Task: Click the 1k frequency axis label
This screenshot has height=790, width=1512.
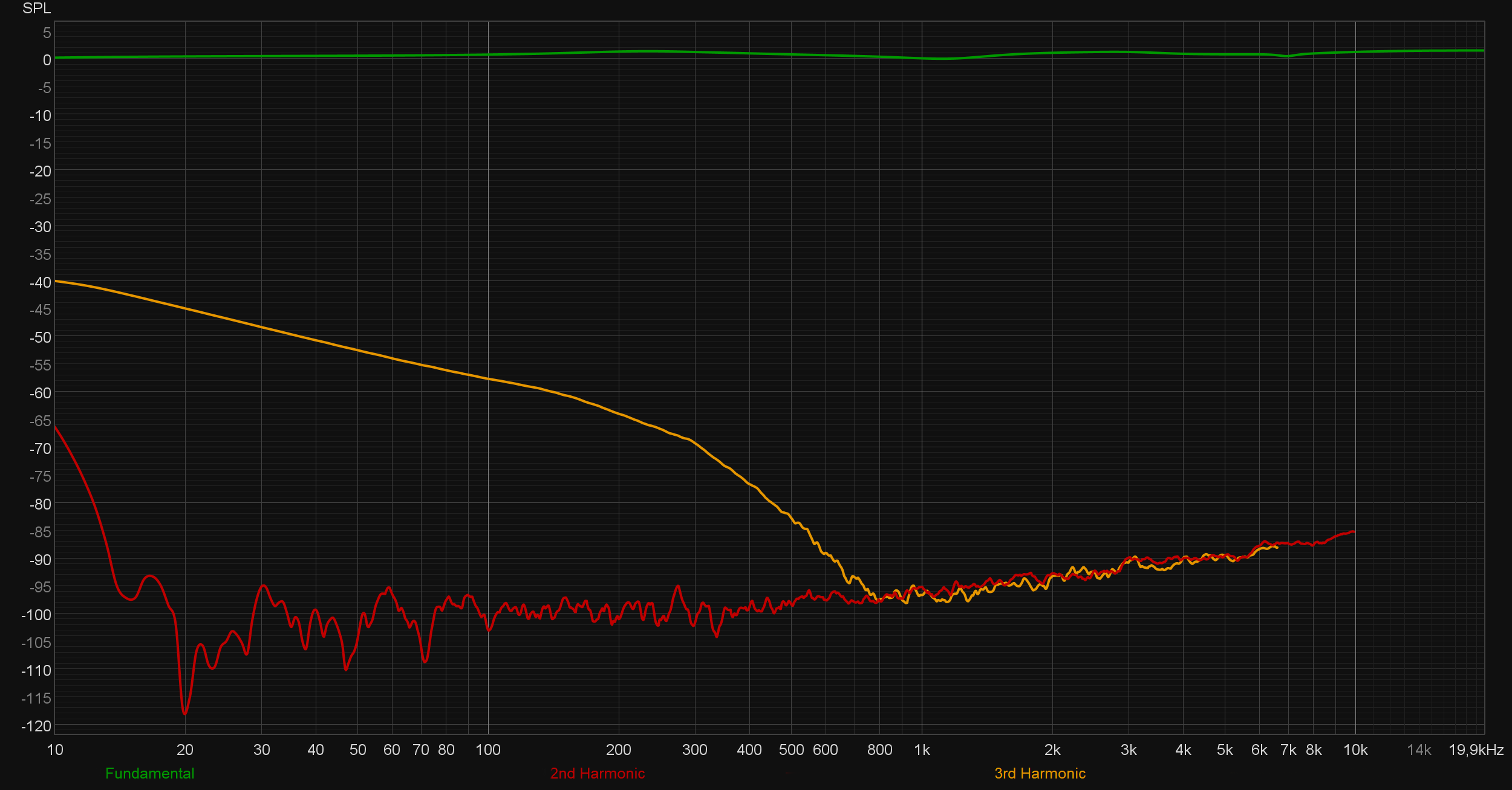Action: point(922,750)
